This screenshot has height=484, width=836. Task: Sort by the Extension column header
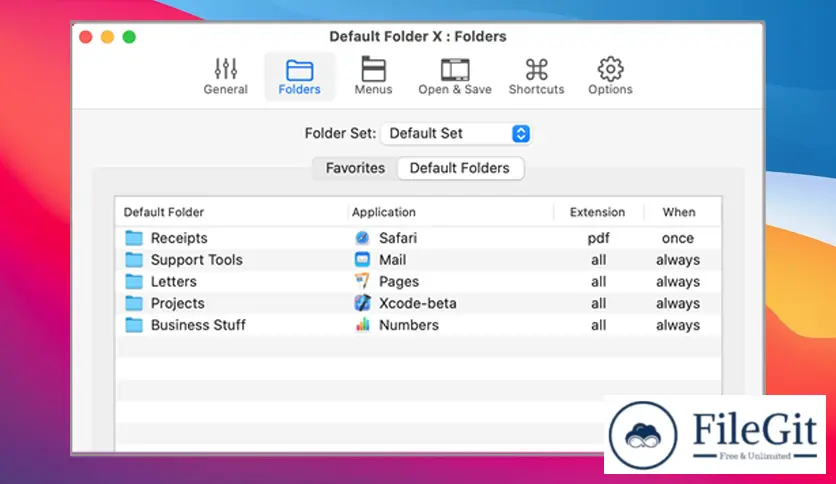pyautogui.click(x=597, y=212)
